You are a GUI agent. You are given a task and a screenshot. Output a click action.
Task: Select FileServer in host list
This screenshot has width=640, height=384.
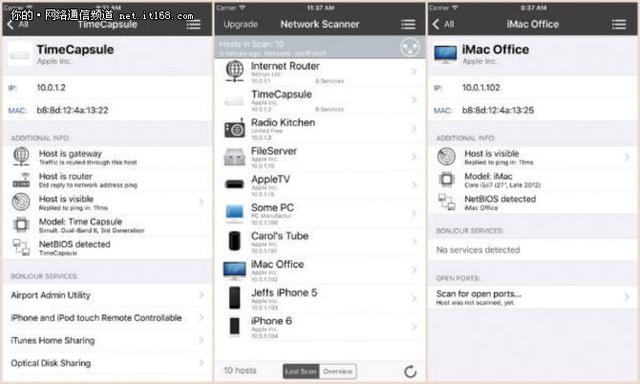[x=320, y=157]
